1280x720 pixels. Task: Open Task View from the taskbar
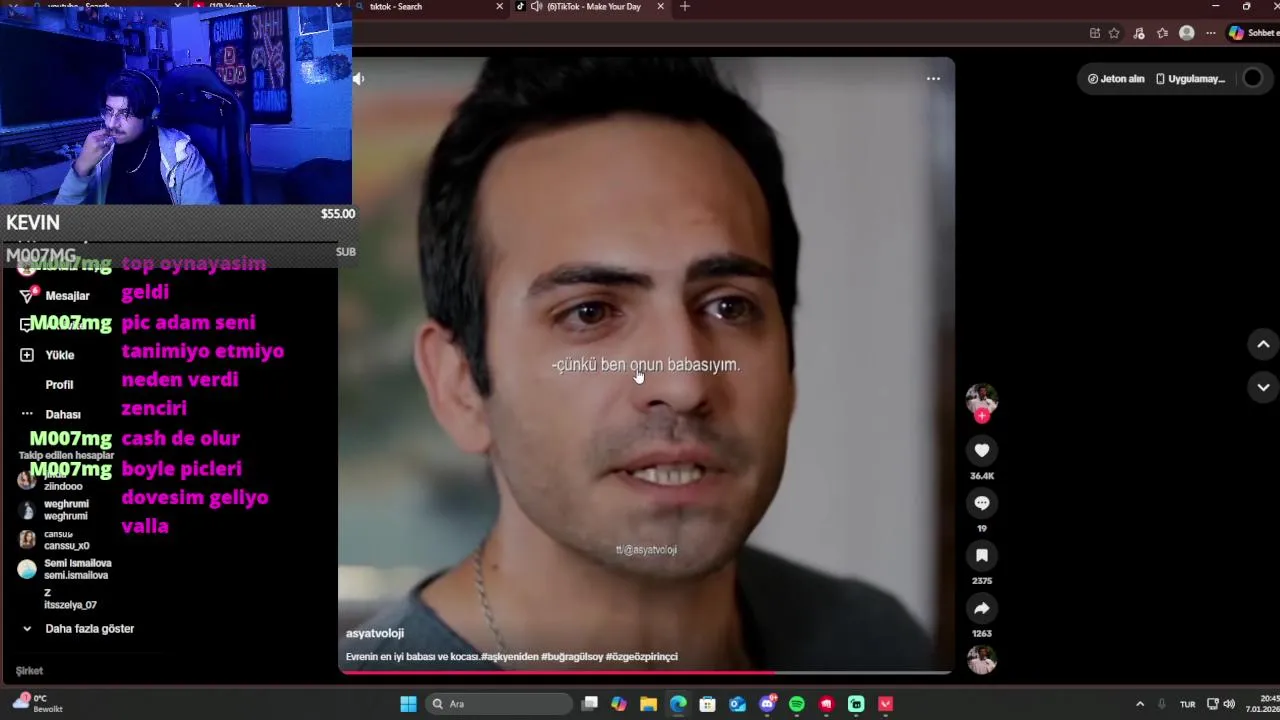point(590,704)
